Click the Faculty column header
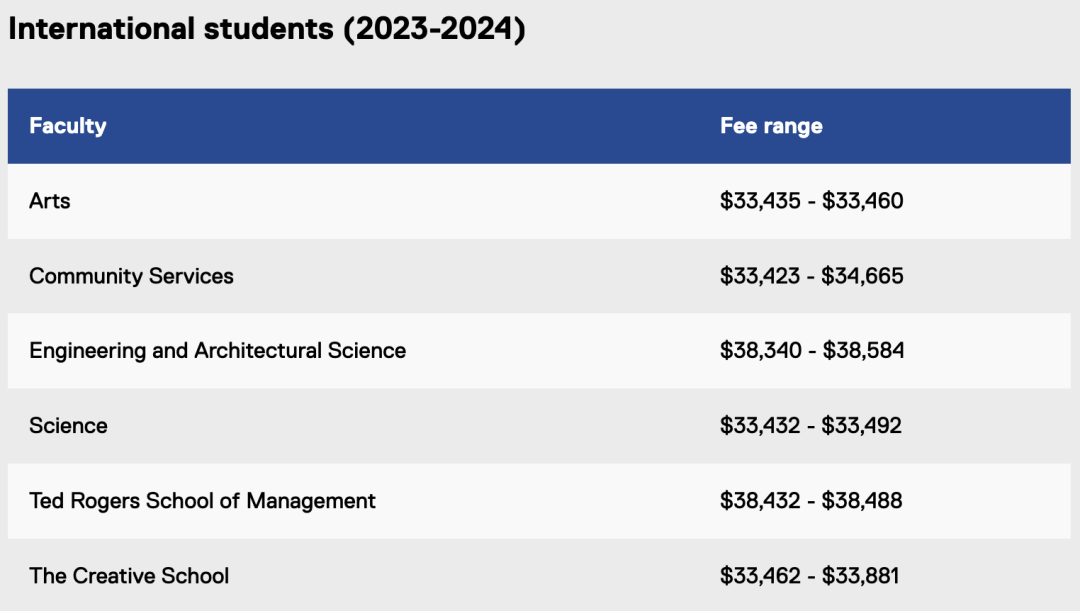 [68, 126]
